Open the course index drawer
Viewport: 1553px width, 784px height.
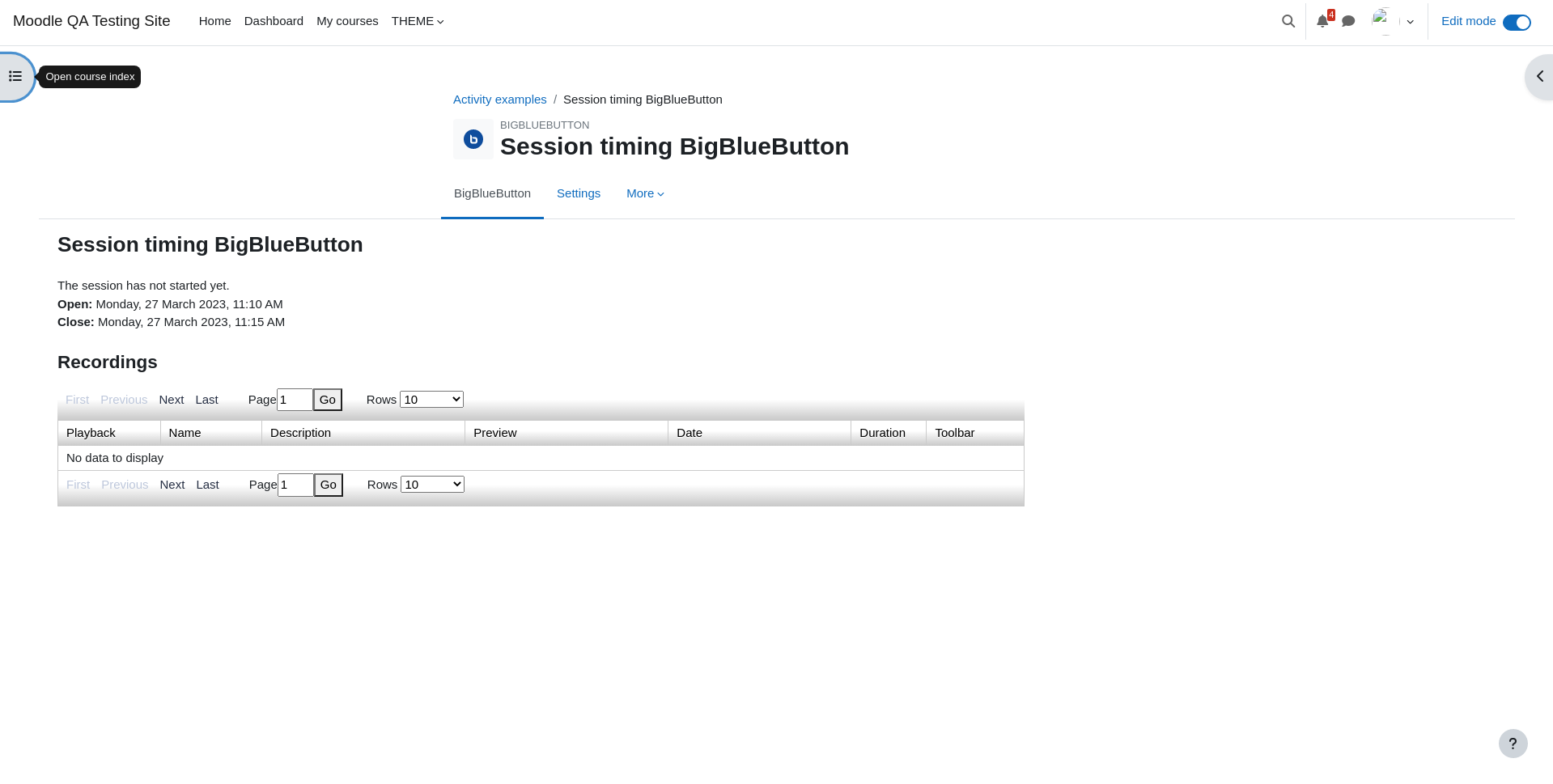pyautogui.click(x=15, y=77)
